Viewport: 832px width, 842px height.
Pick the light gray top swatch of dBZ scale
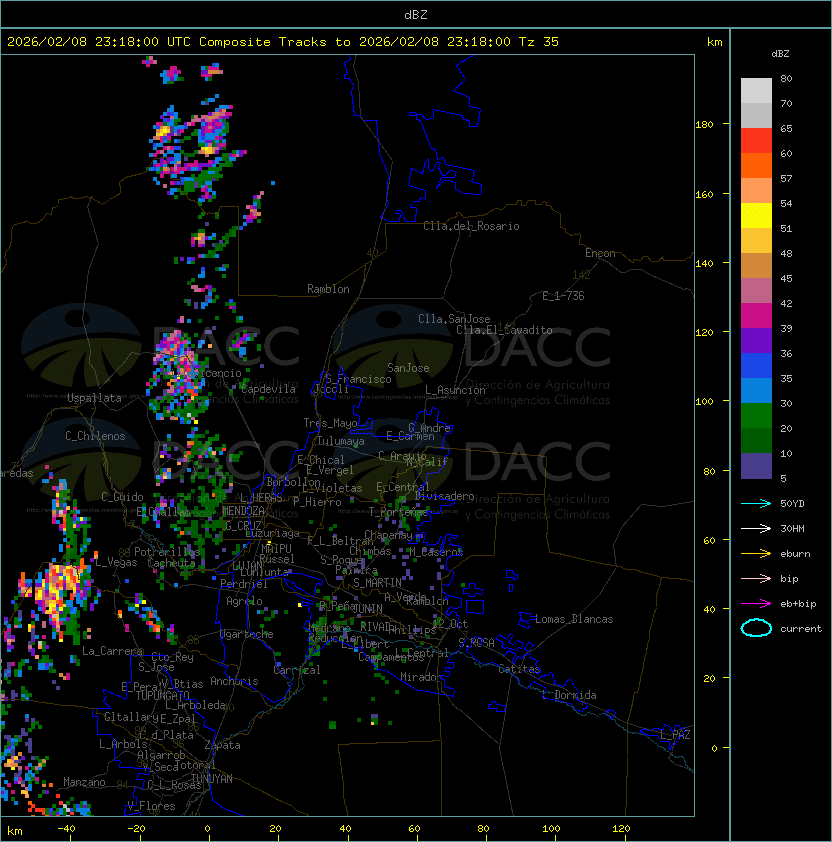pos(756,90)
